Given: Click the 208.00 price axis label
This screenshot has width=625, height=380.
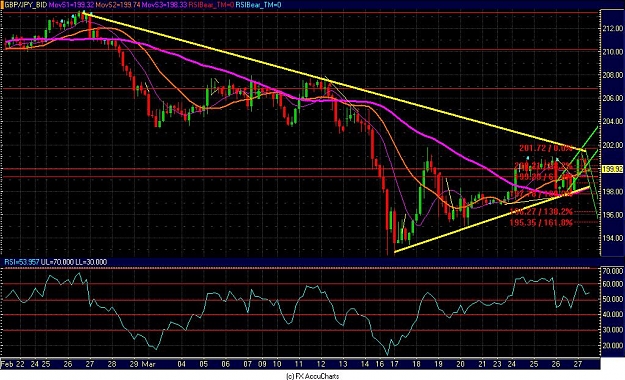Looking at the screenshot, I should 612,75.
